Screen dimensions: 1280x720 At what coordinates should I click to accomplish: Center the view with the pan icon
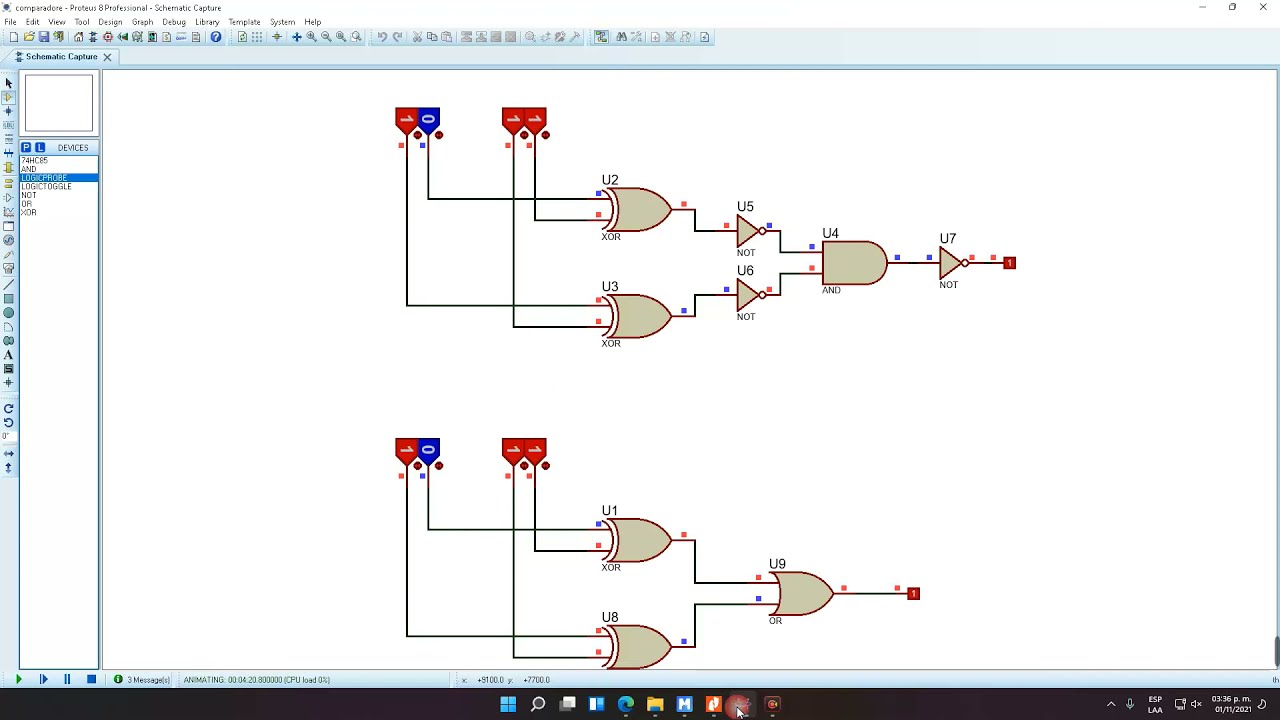[x=296, y=37]
